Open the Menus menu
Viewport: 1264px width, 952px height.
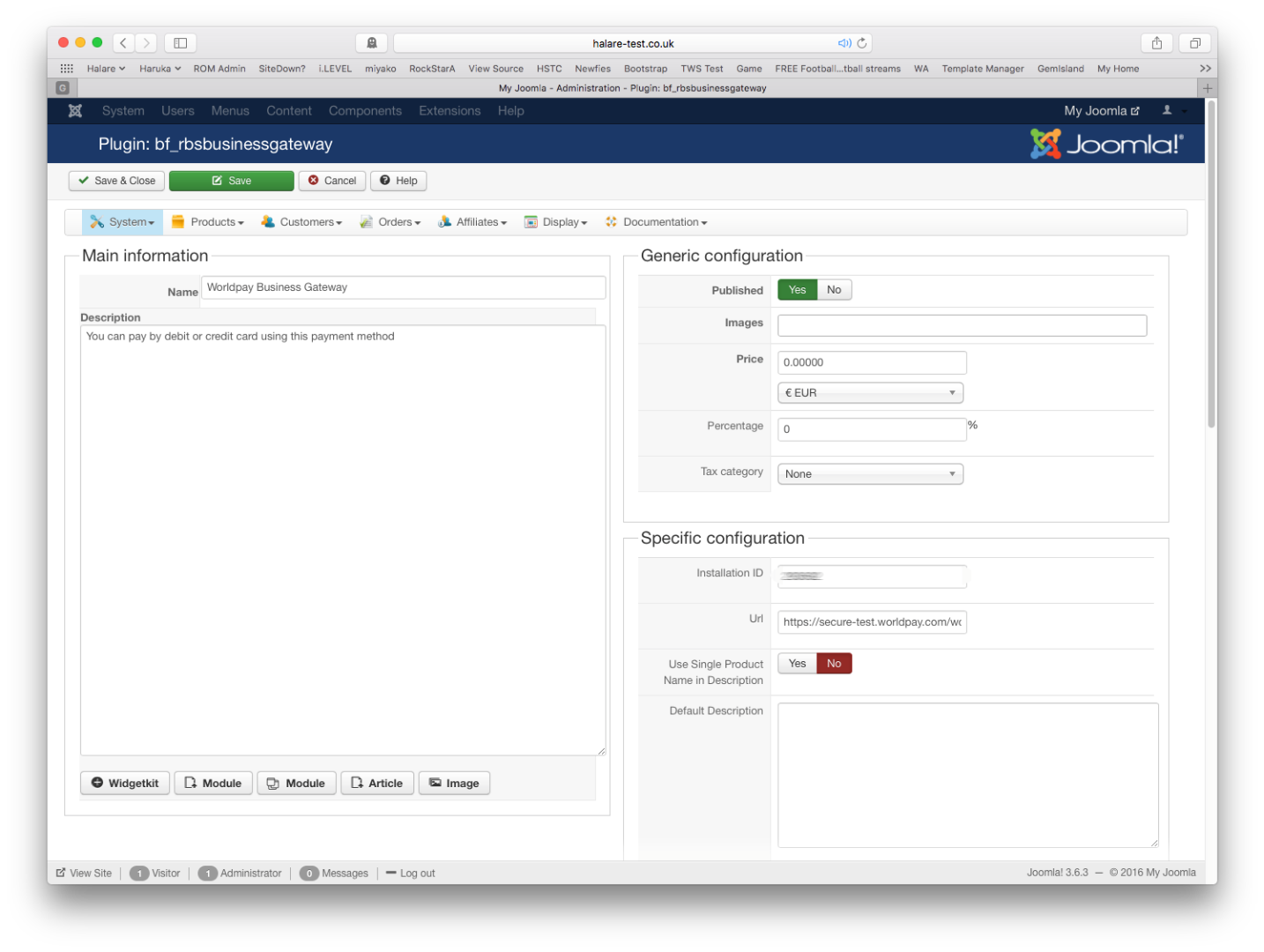click(230, 111)
